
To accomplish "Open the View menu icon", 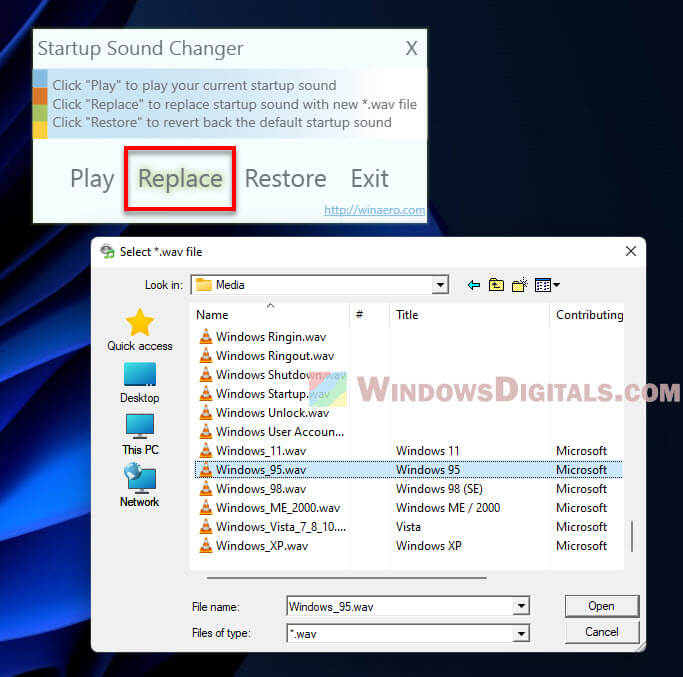I will click(x=547, y=285).
